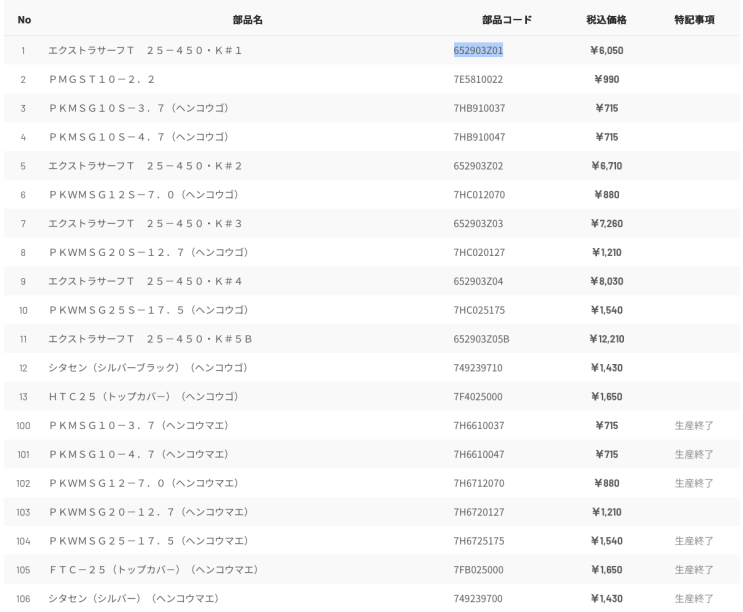Select HTC25 (トップカバー) (ヘンコウゴ) name
This screenshot has height=612, width=743.
tap(144, 396)
